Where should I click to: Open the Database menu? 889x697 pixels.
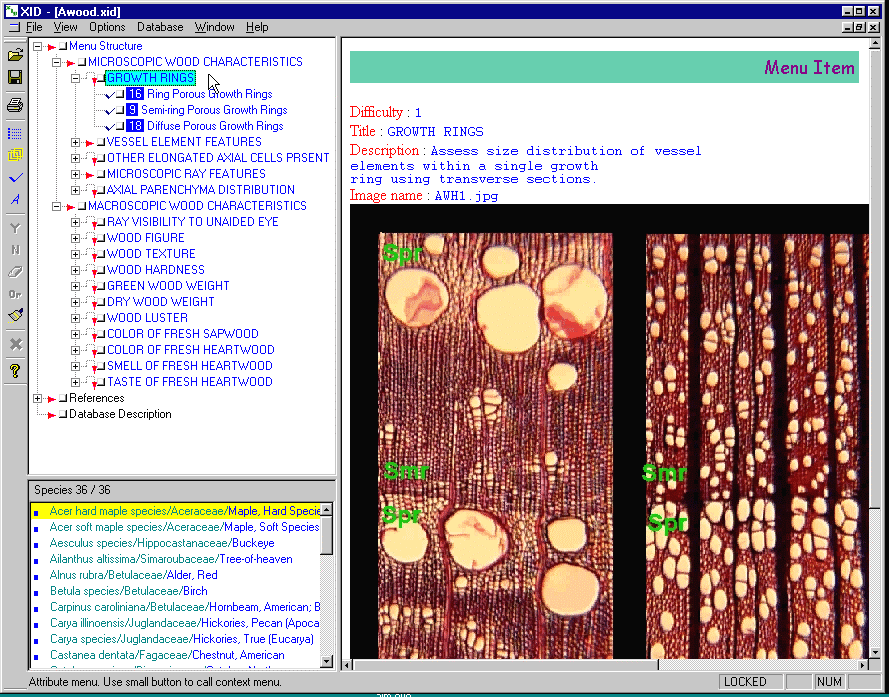point(160,27)
